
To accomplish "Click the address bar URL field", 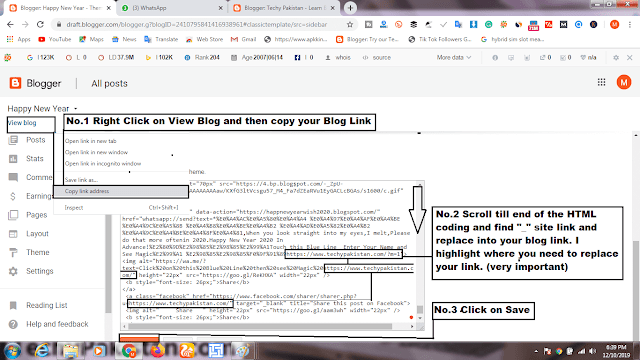I will point(197,24).
